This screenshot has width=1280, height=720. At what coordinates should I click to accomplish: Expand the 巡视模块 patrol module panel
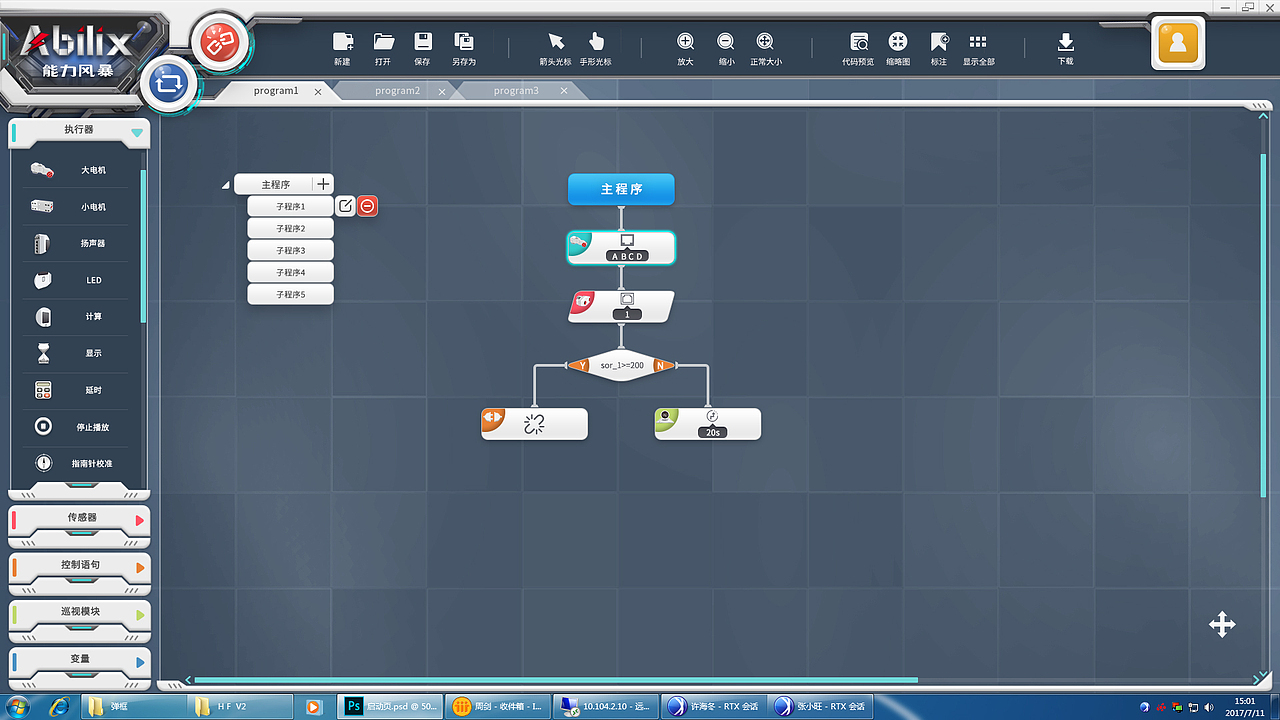click(x=139, y=614)
